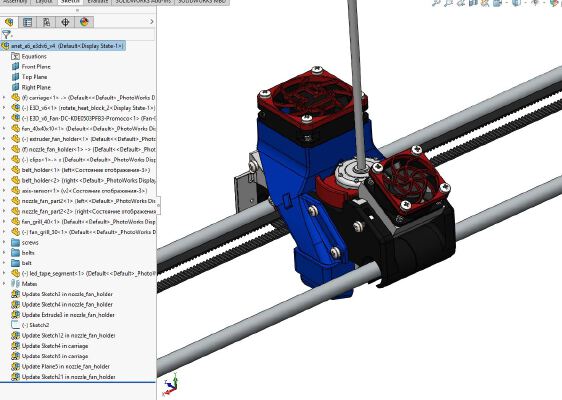Click the nozzle_fan_holder<1> part icon
The image size is (562, 400).
point(15,149)
